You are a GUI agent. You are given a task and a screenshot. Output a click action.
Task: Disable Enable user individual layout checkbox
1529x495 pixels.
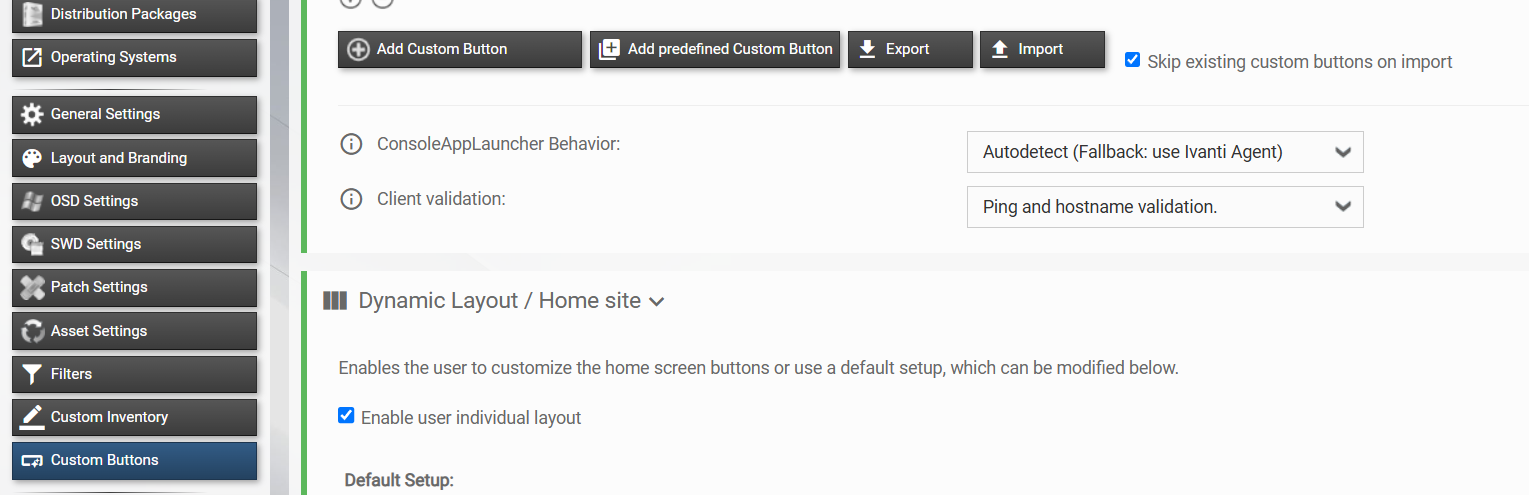pos(346,415)
